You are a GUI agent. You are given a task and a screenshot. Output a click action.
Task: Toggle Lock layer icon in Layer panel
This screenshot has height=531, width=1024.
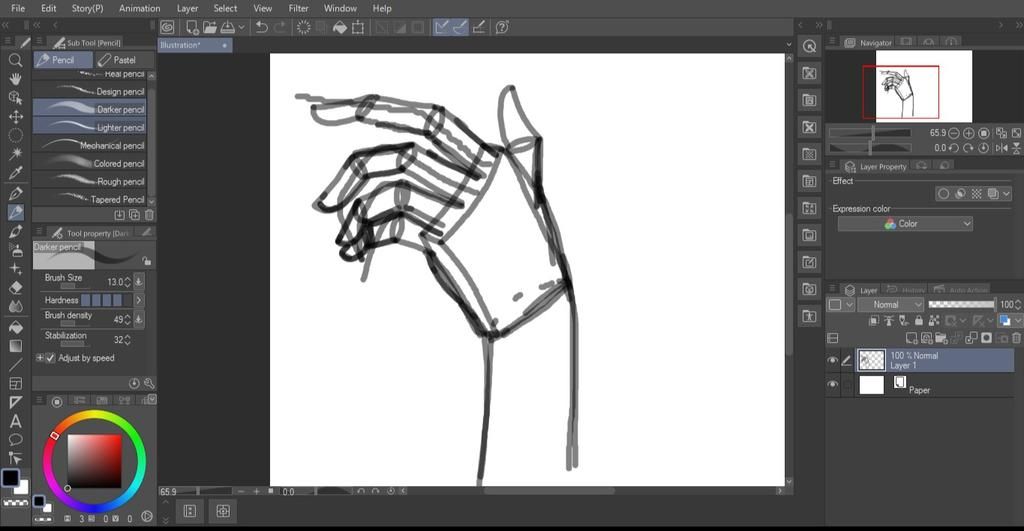pos(919,320)
